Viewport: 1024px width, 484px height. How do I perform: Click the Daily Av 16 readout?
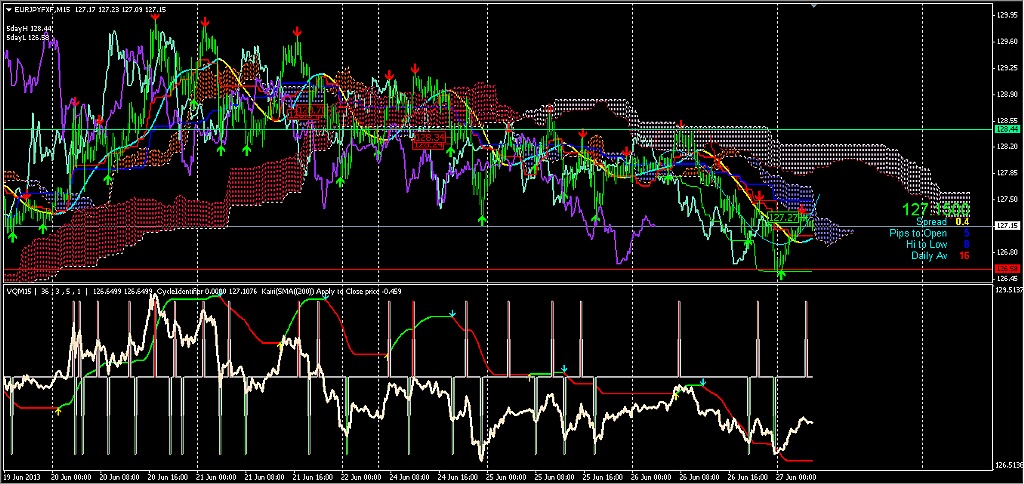[940, 256]
